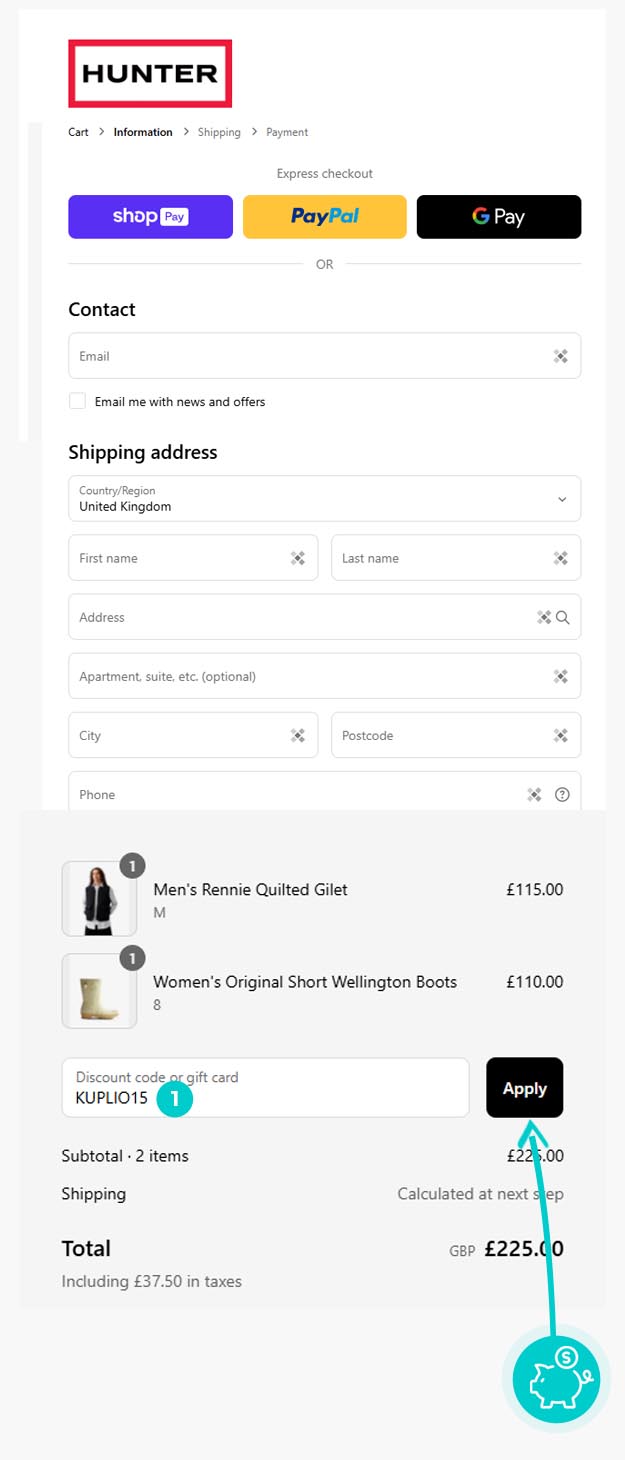Screen dimensions: 625x1460
Task: Tick the Email me with news checkbox
Action: pyautogui.click(x=77, y=401)
